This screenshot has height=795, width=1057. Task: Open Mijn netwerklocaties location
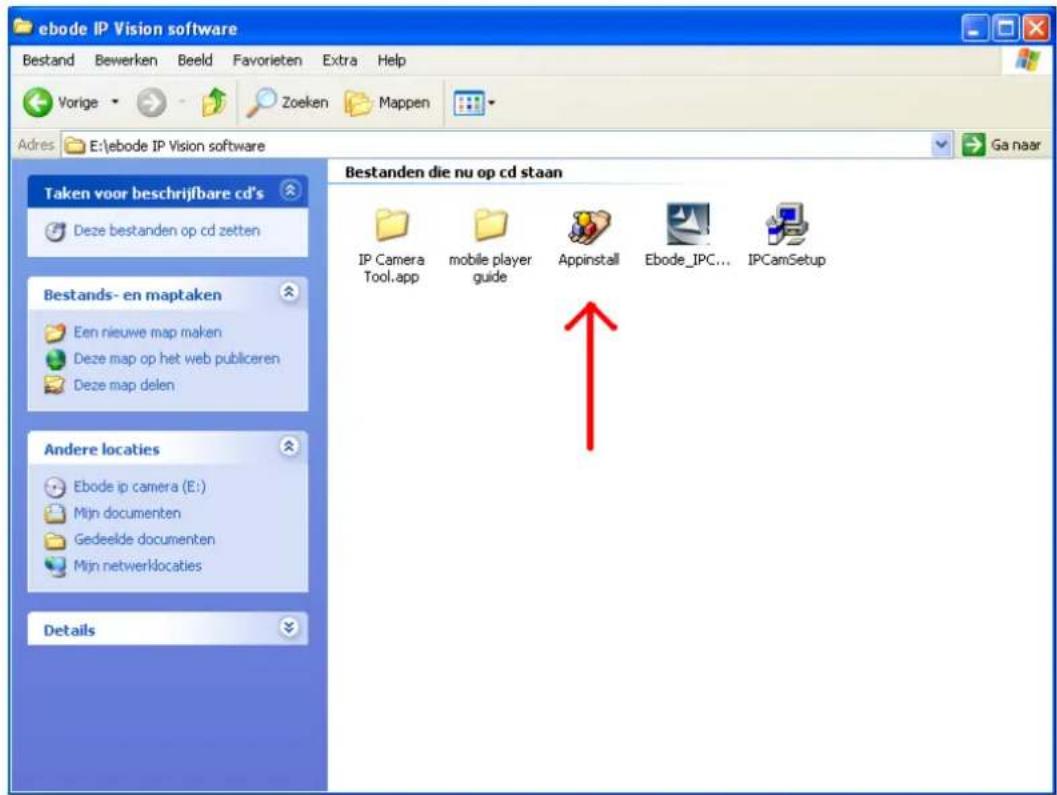(x=138, y=566)
